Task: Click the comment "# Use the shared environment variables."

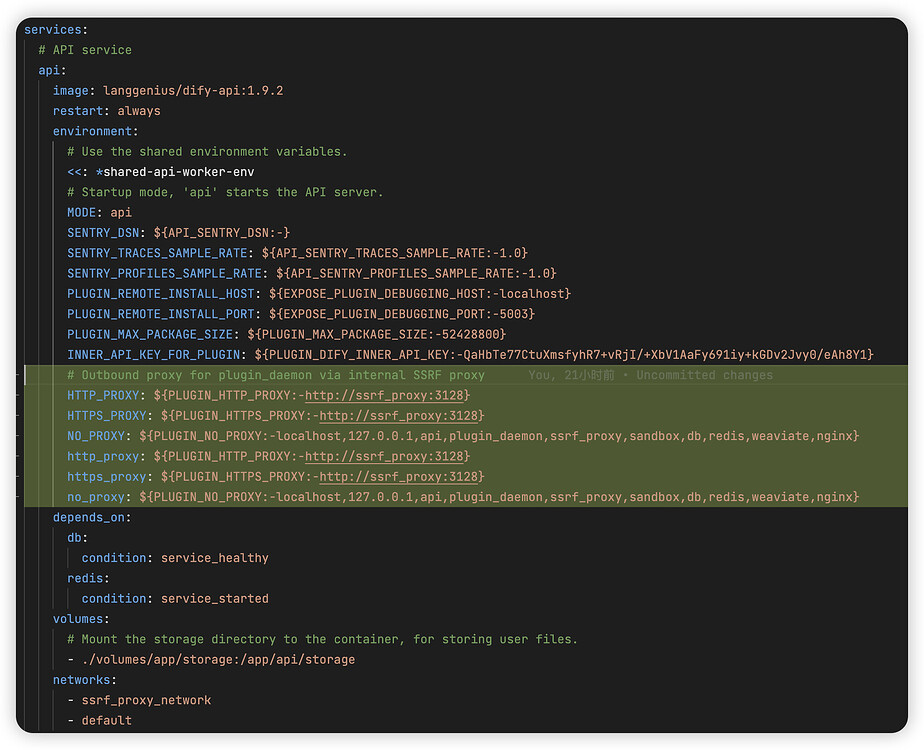Action: (x=207, y=151)
